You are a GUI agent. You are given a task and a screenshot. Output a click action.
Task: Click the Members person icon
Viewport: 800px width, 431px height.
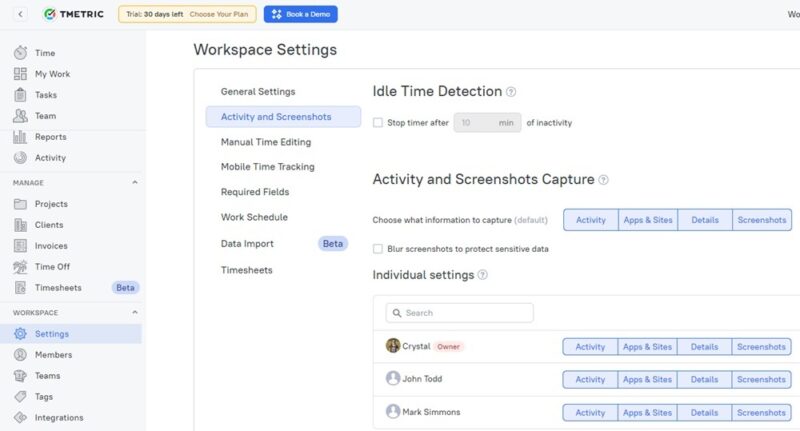tap(20, 354)
